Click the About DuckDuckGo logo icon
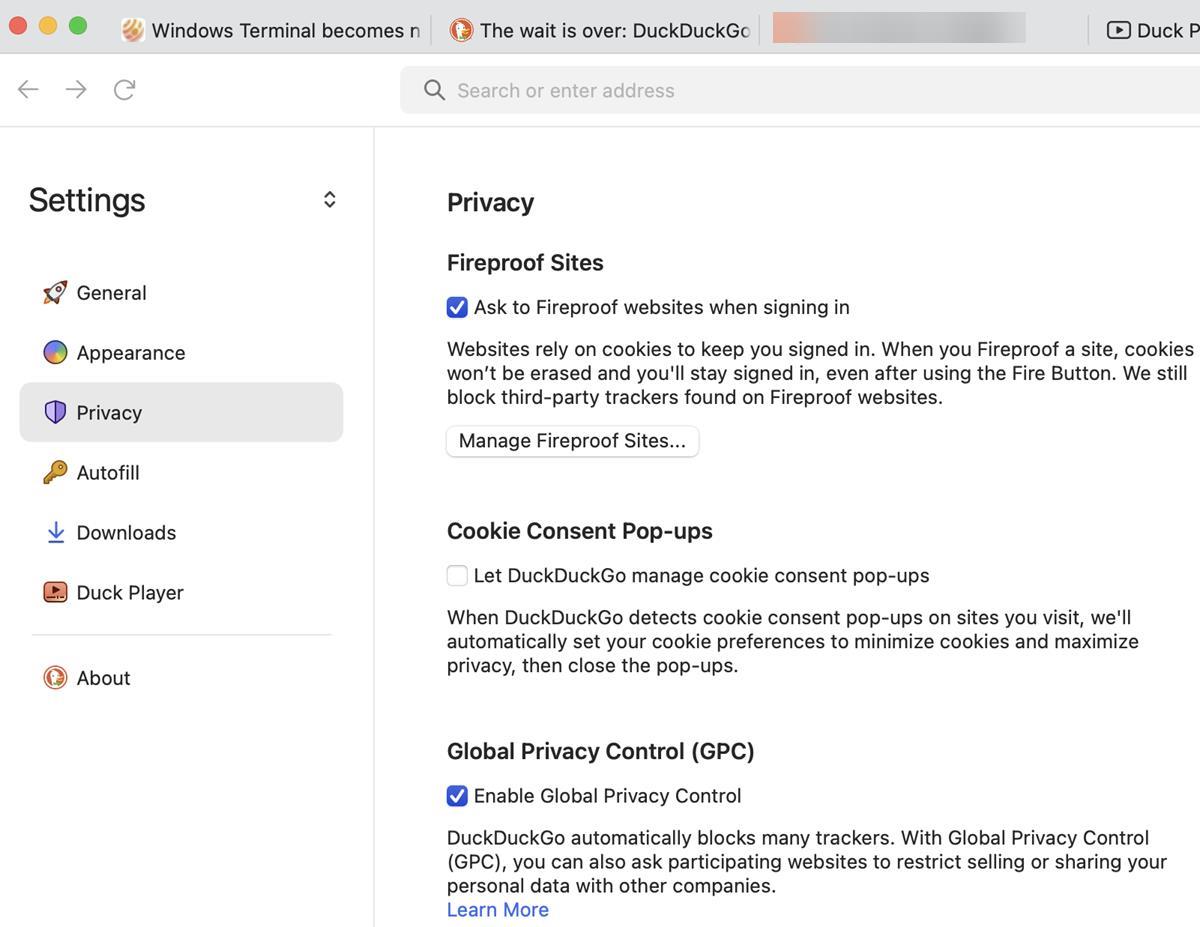Screen dimensions: 1200x927 point(55,677)
